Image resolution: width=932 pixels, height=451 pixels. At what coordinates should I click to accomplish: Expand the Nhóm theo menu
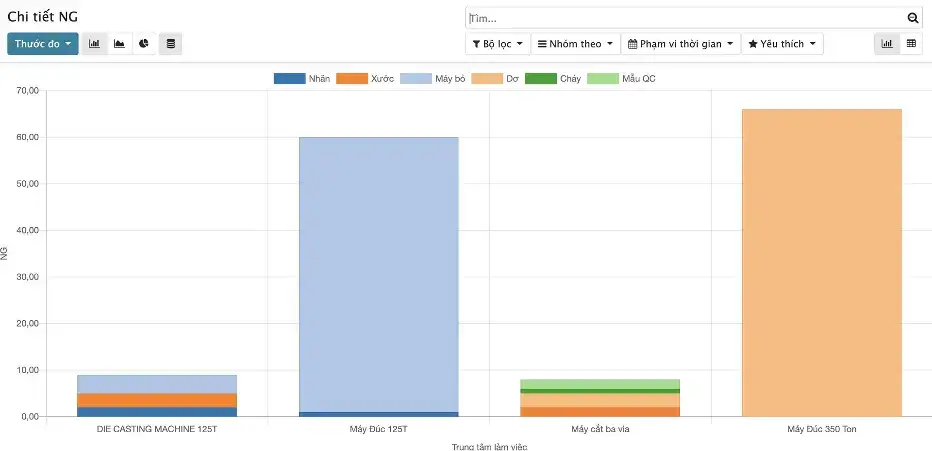[574, 44]
